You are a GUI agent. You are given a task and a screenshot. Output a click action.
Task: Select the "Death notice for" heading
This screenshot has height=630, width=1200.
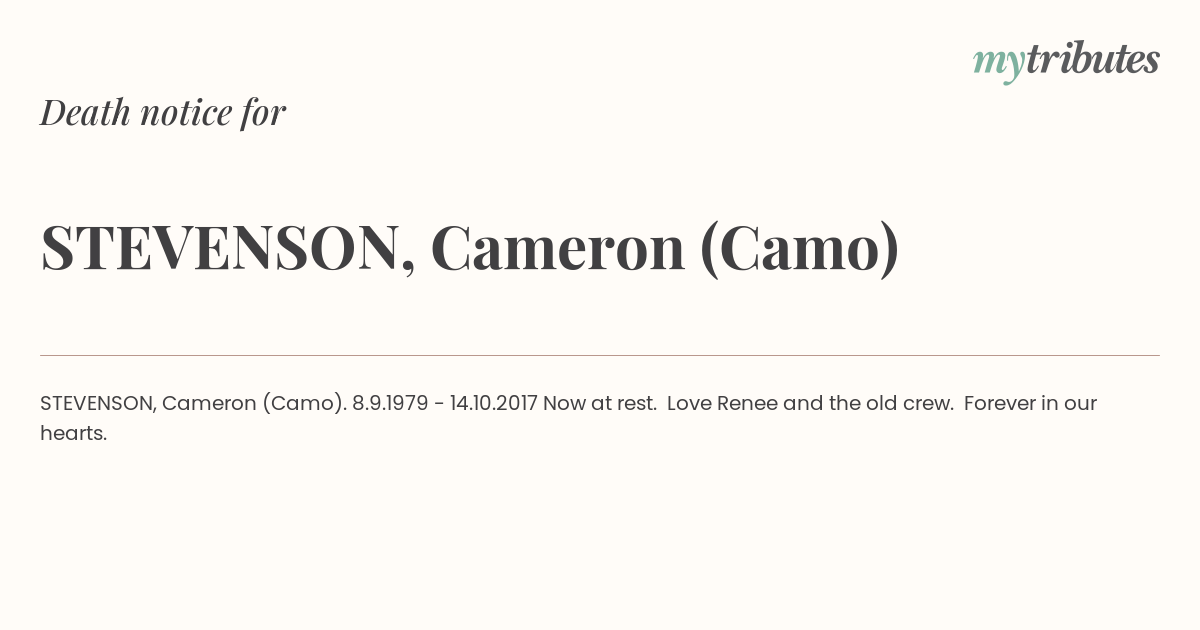163,112
